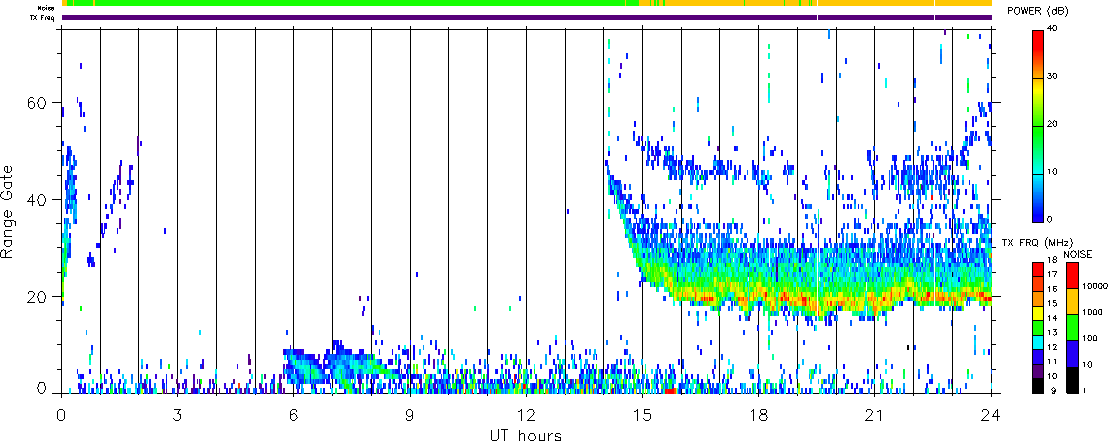Screen dimensions: 1108x441
Task: Pick the black 9–10 MHz TX FRQ swatch
Action: [x=1037, y=385]
